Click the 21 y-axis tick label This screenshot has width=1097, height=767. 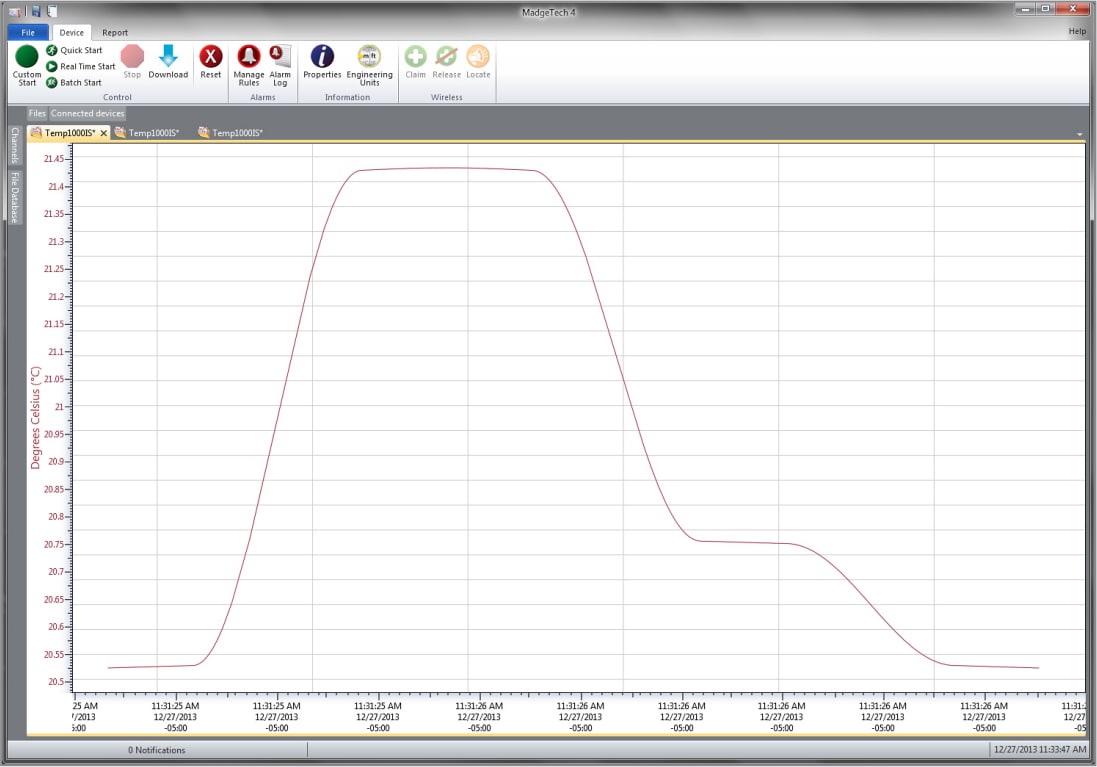coord(59,407)
